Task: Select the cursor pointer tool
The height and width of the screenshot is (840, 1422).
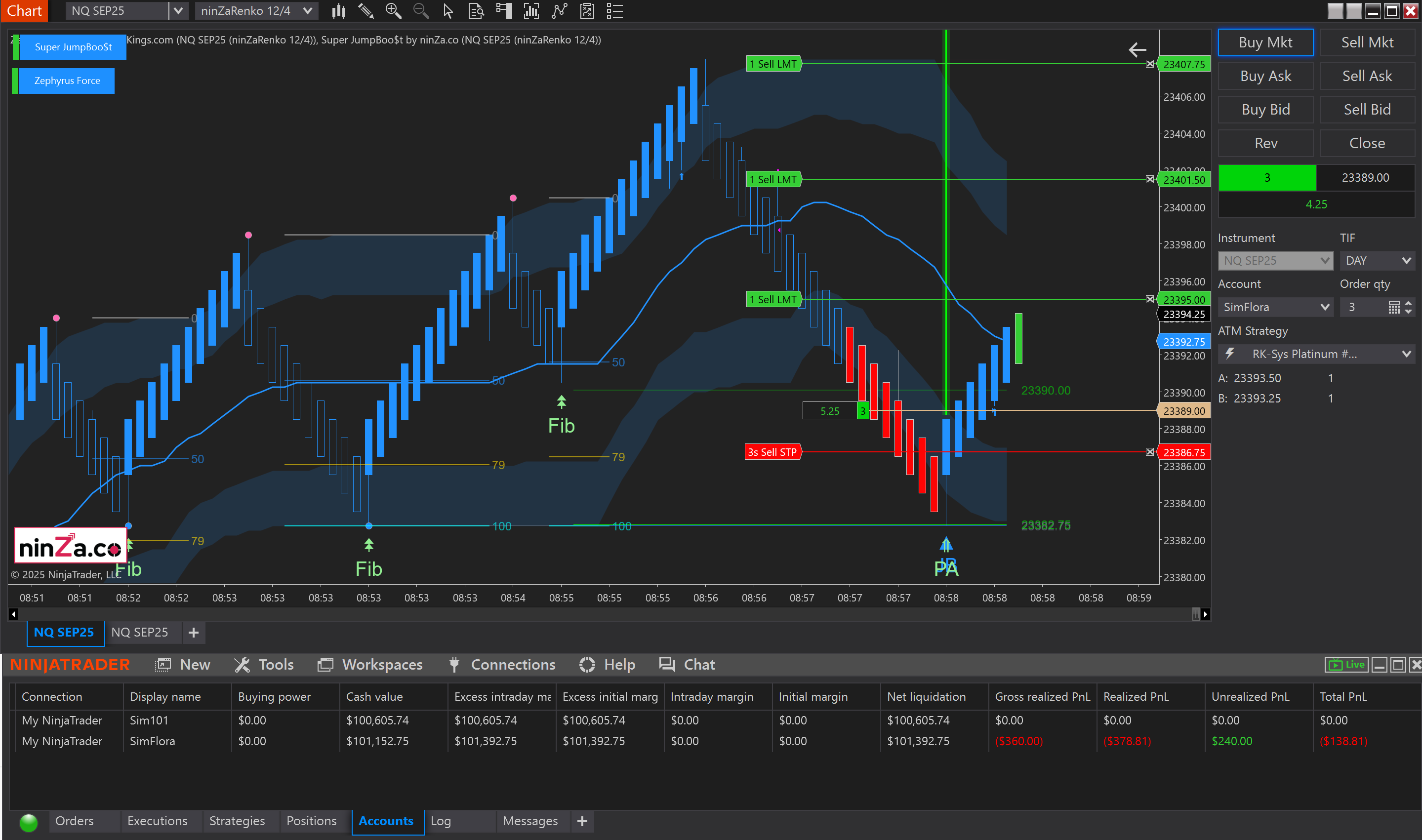Action: coord(448,11)
